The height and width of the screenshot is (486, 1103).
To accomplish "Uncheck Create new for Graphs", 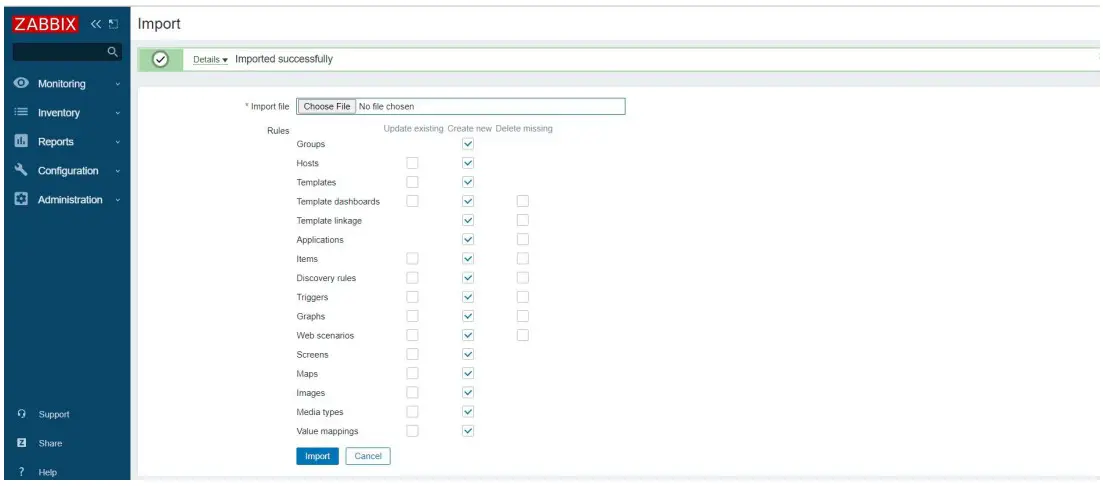I will tap(468, 316).
